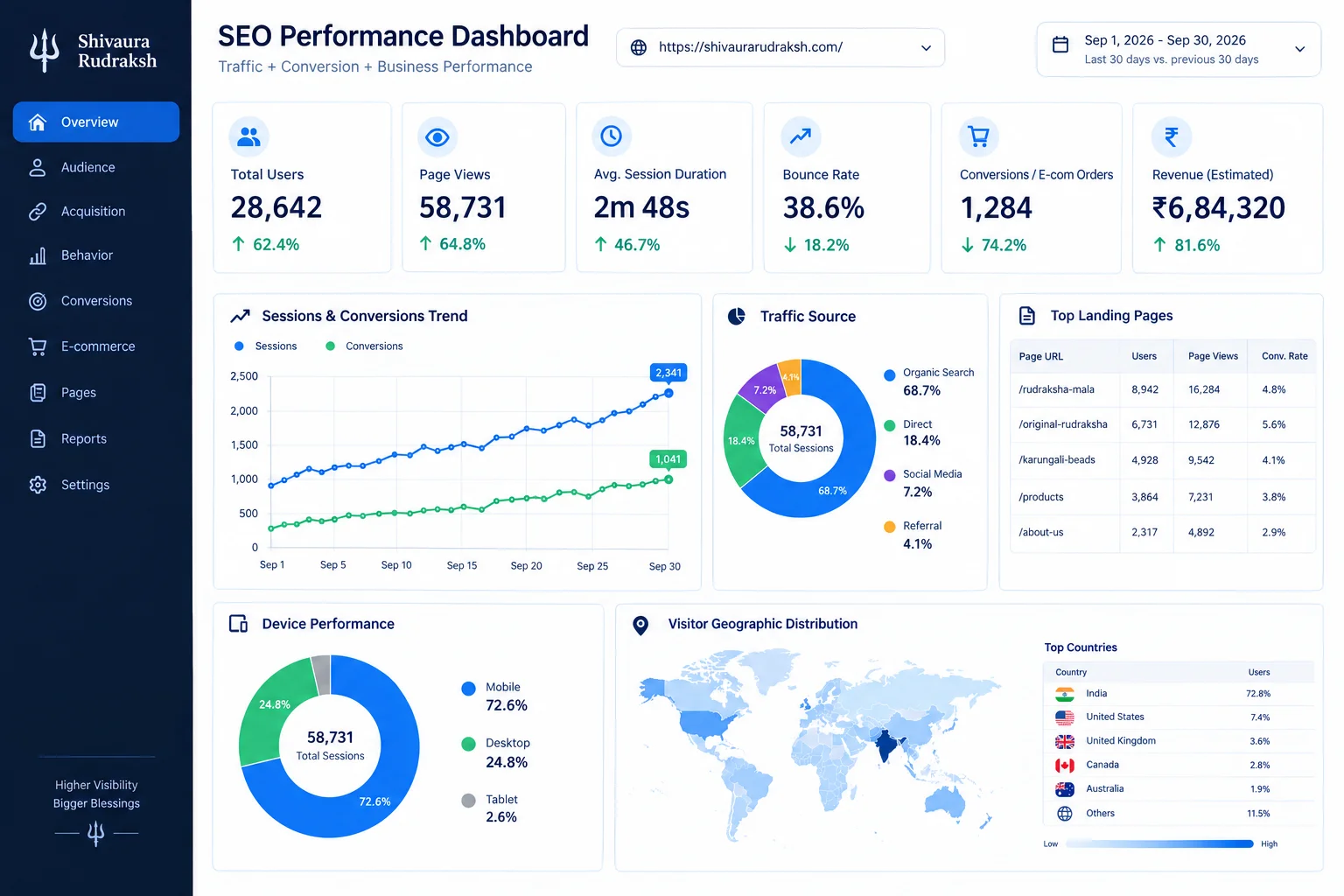Click the Bounce Rate trend arrow icon
Screen dimensions: 1344x896
click(x=801, y=136)
